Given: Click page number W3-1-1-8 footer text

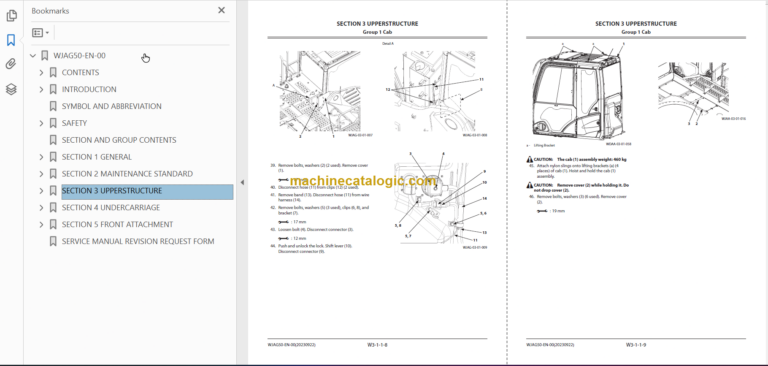Looking at the screenshot, I should tap(377, 345).
